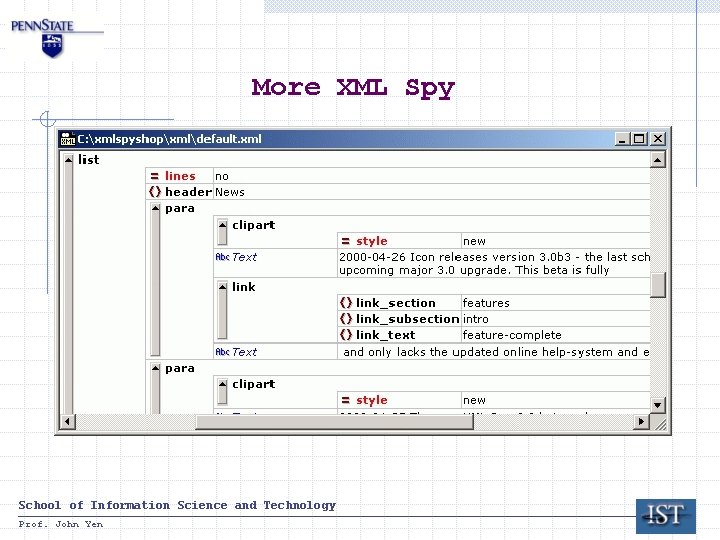Click the horizontal scrollbar left arrow
This screenshot has height=540, width=720.
68,422
